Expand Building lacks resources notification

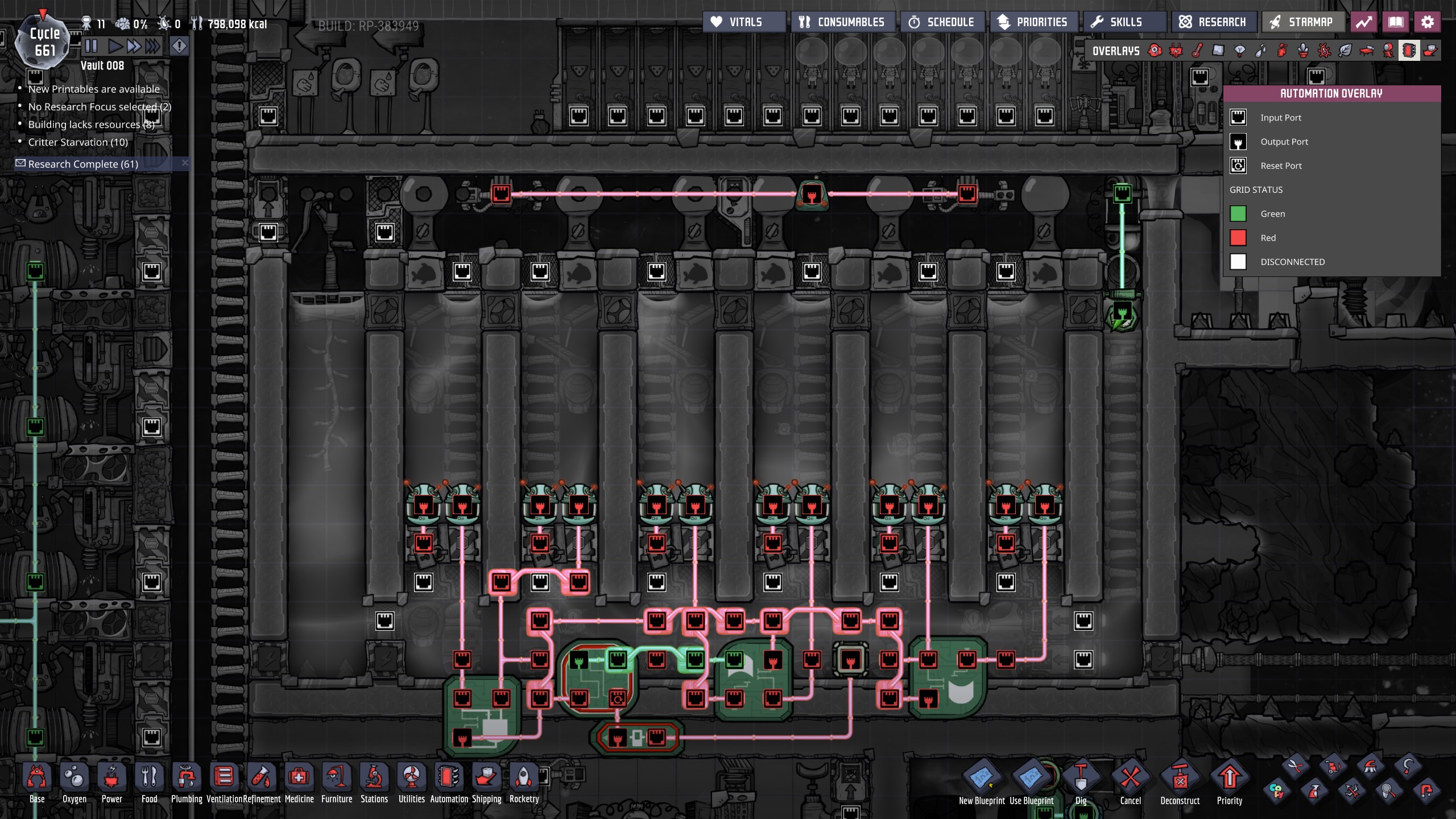pos(91,125)
